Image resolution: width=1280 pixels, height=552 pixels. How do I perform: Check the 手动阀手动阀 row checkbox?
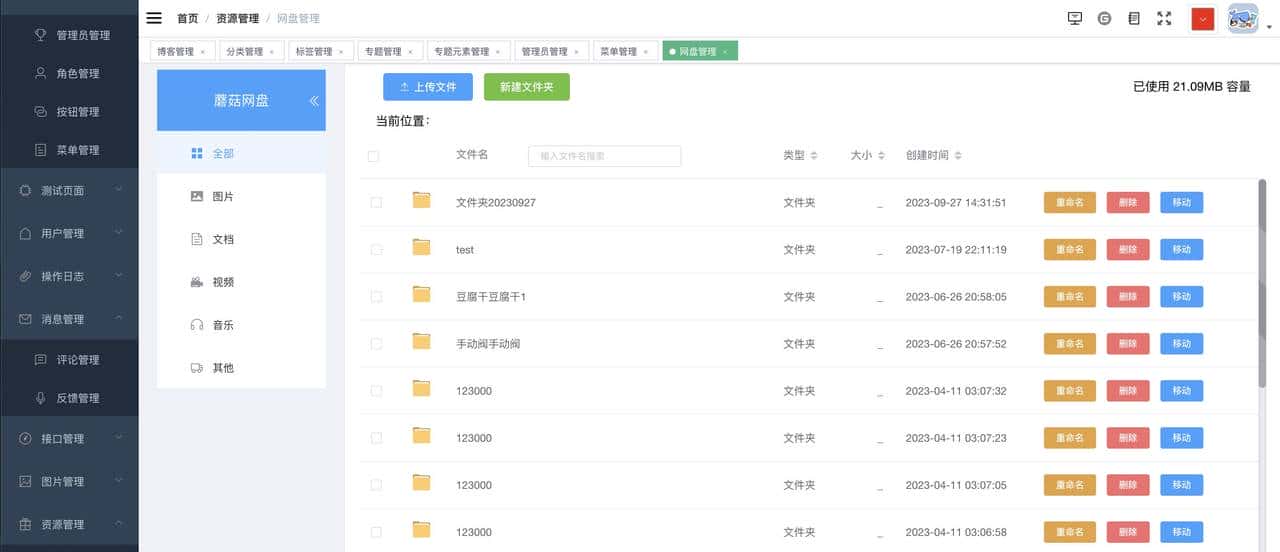tap(376, 343)
